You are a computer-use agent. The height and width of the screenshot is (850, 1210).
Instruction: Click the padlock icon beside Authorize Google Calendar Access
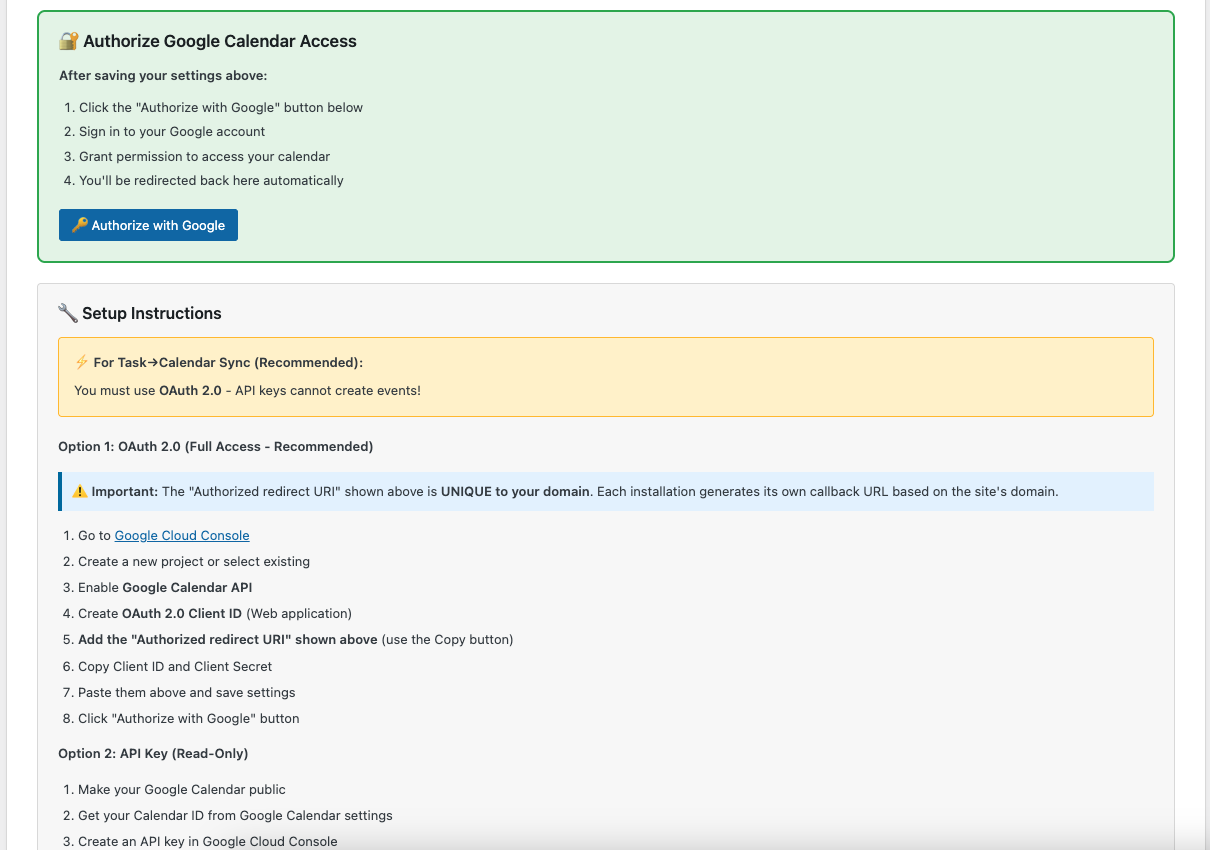pyautogui.click(x=68, y=41)
